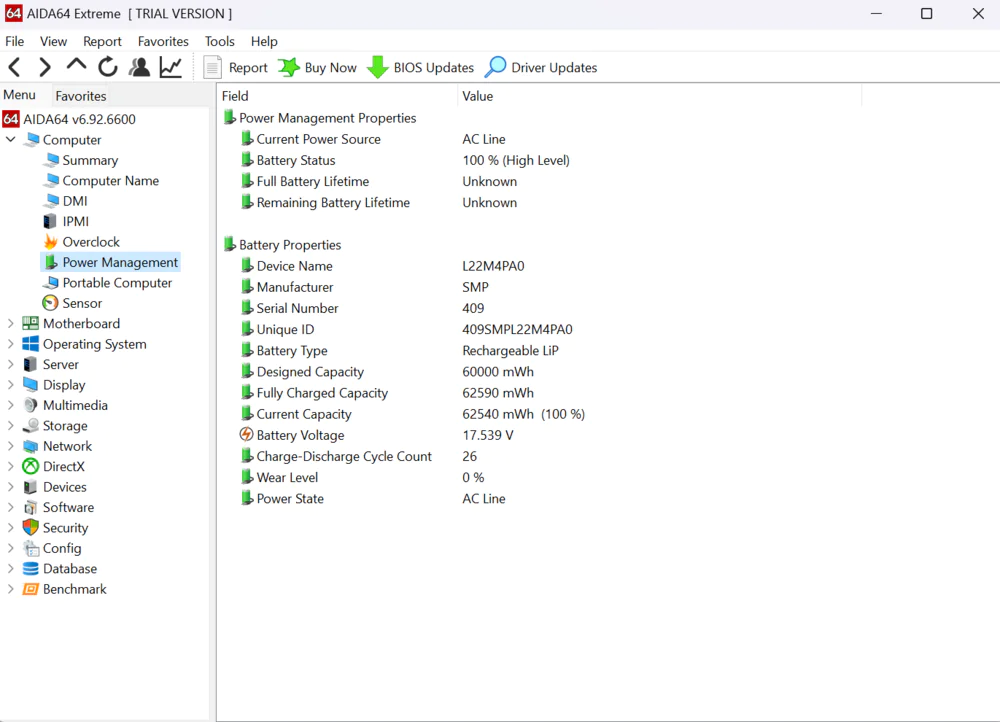Viewport: 1000px width, 722px height.
Task: Expand the Motherboard node
Action: pos(11,323)
